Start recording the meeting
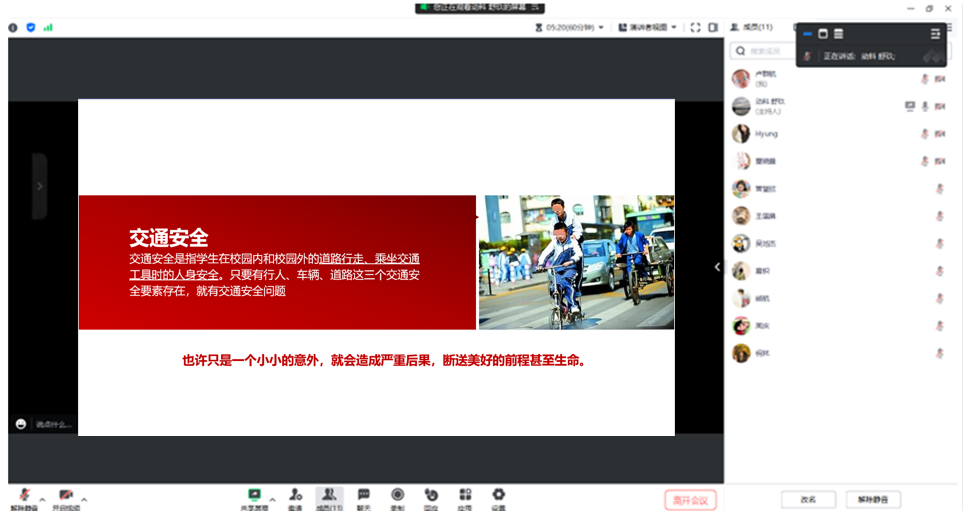Screen dimensions: 969x516 397,497
